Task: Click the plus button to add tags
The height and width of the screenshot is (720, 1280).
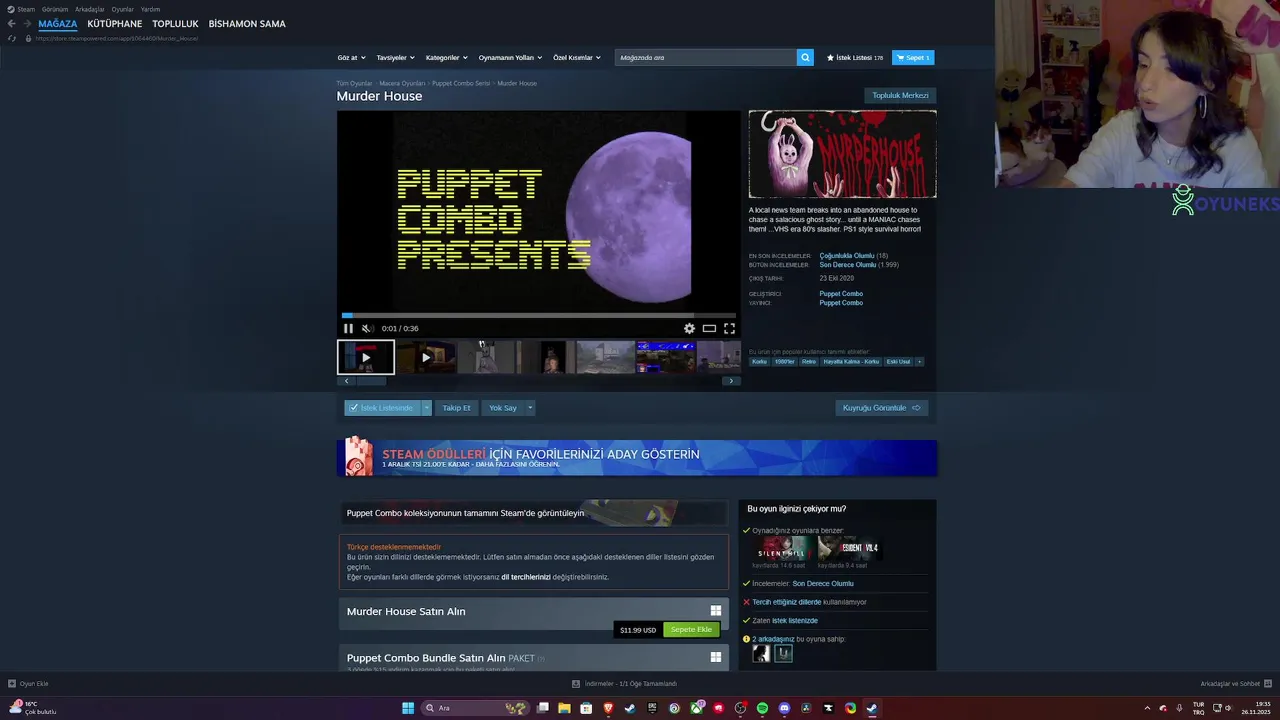Action: click(919, 362)
